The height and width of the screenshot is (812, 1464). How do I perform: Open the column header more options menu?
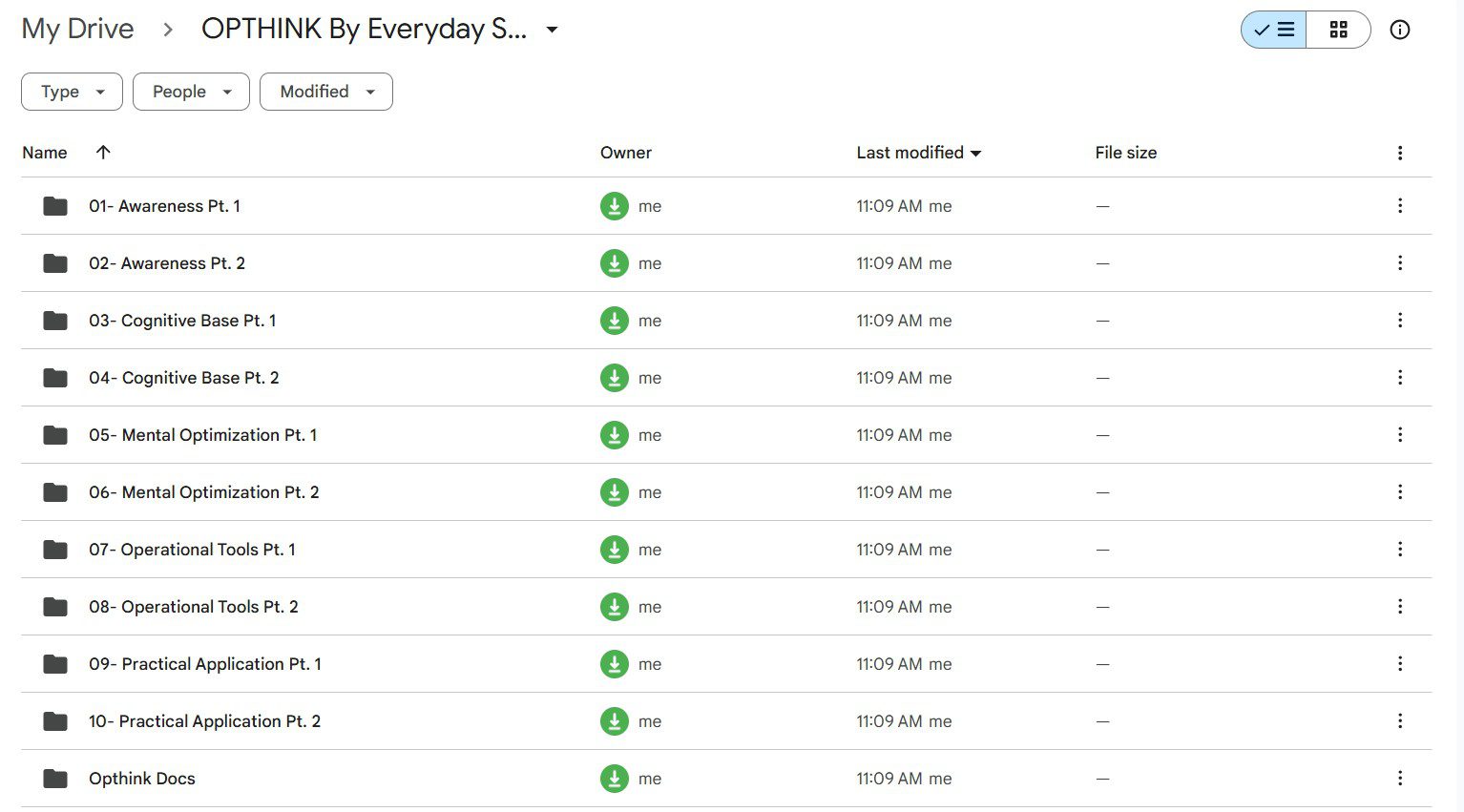click(x=1400, y=153)
